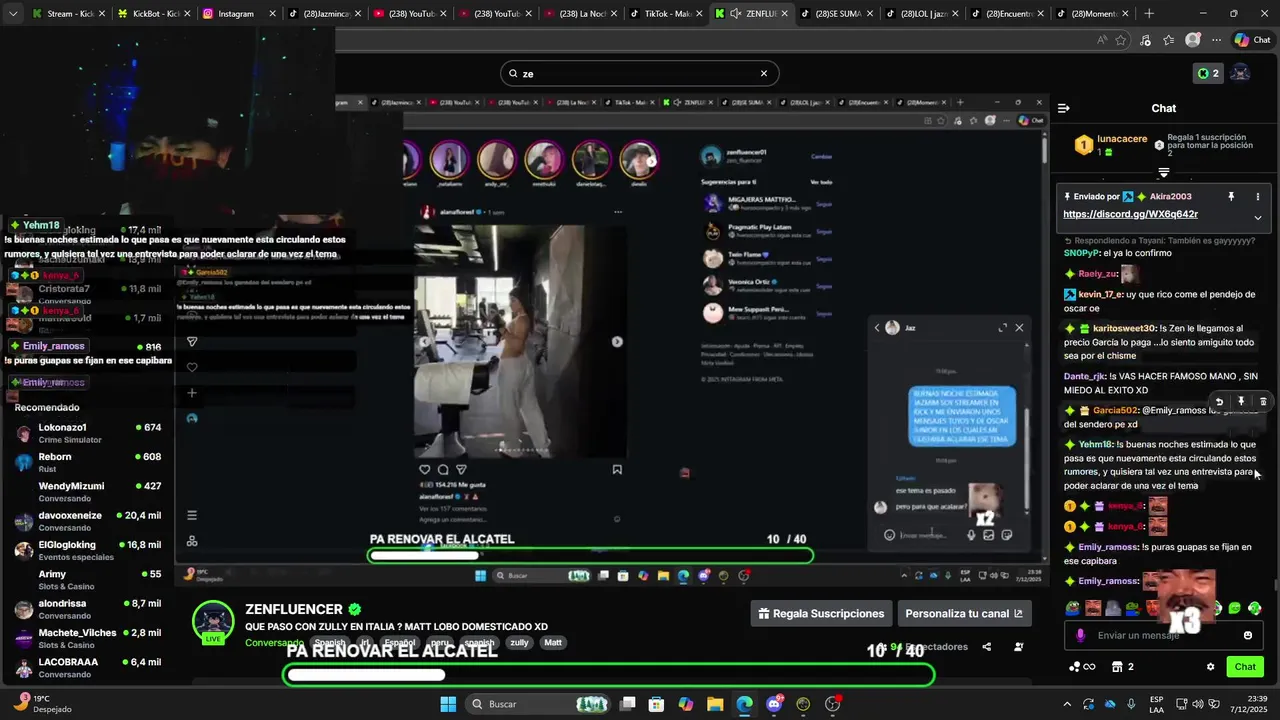Open Discord from the taskbar
1280x720 pixels.
[774, 704]
